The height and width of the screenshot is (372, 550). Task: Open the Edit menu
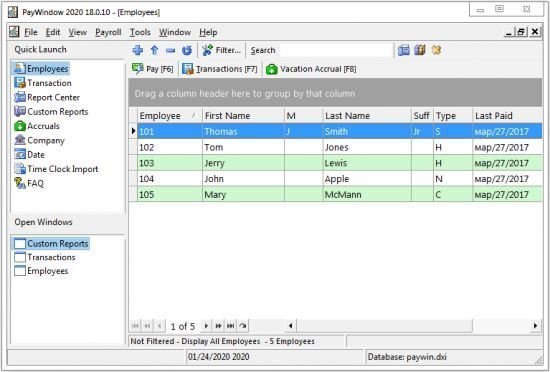click(53, 32)
